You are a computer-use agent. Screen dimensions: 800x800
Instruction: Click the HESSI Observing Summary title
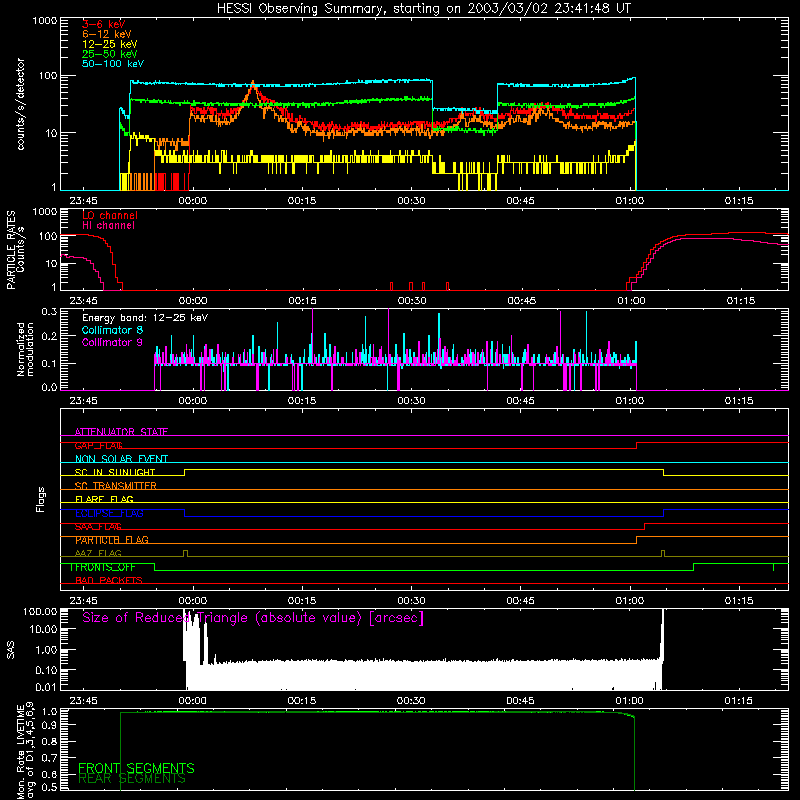pos(423,9)
